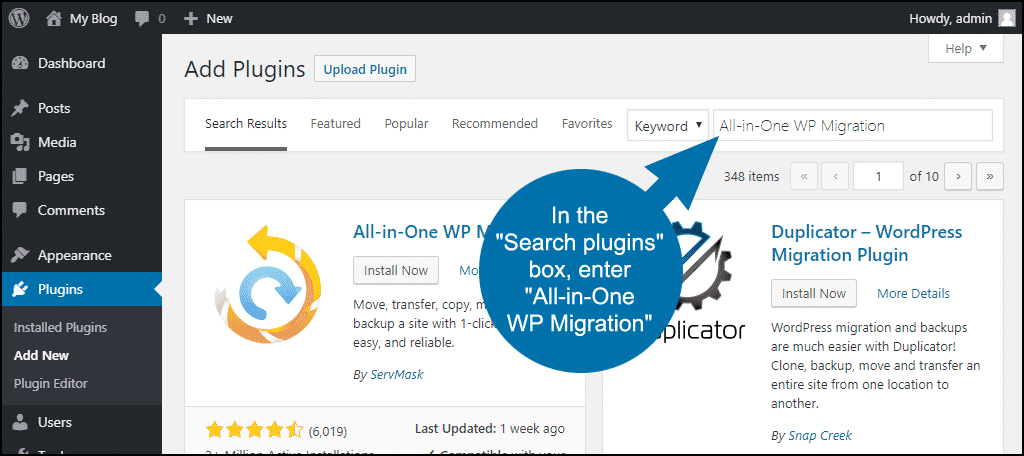Go to next results page
This screenshot has height=456, width=1024.
coord(958,176)
